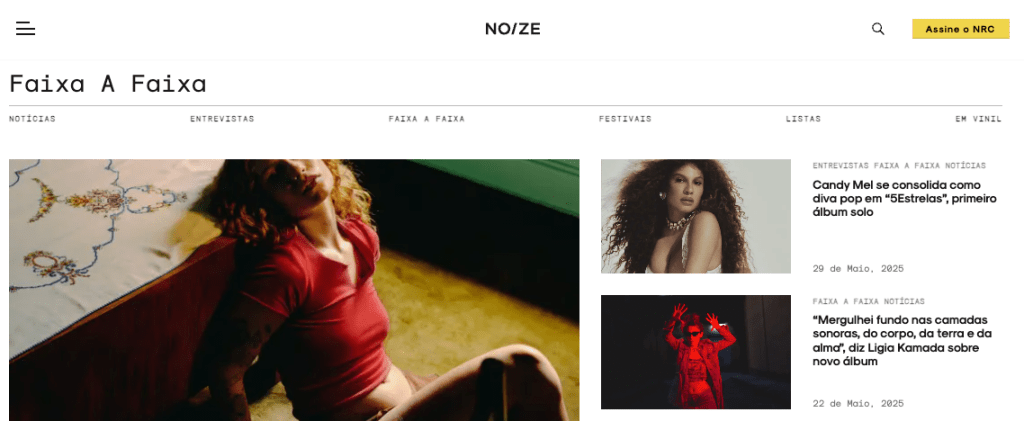Viewport: 1024px width, 421px height.
Task: Open the Entrevistas category
Action: click(222, 119)
